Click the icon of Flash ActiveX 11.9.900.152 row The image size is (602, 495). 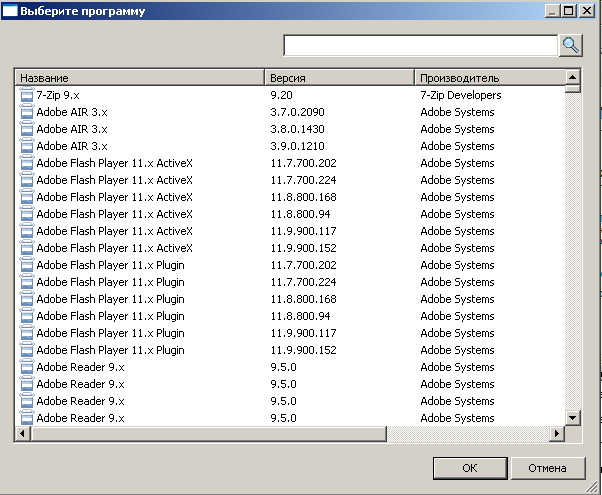point(26,248)
